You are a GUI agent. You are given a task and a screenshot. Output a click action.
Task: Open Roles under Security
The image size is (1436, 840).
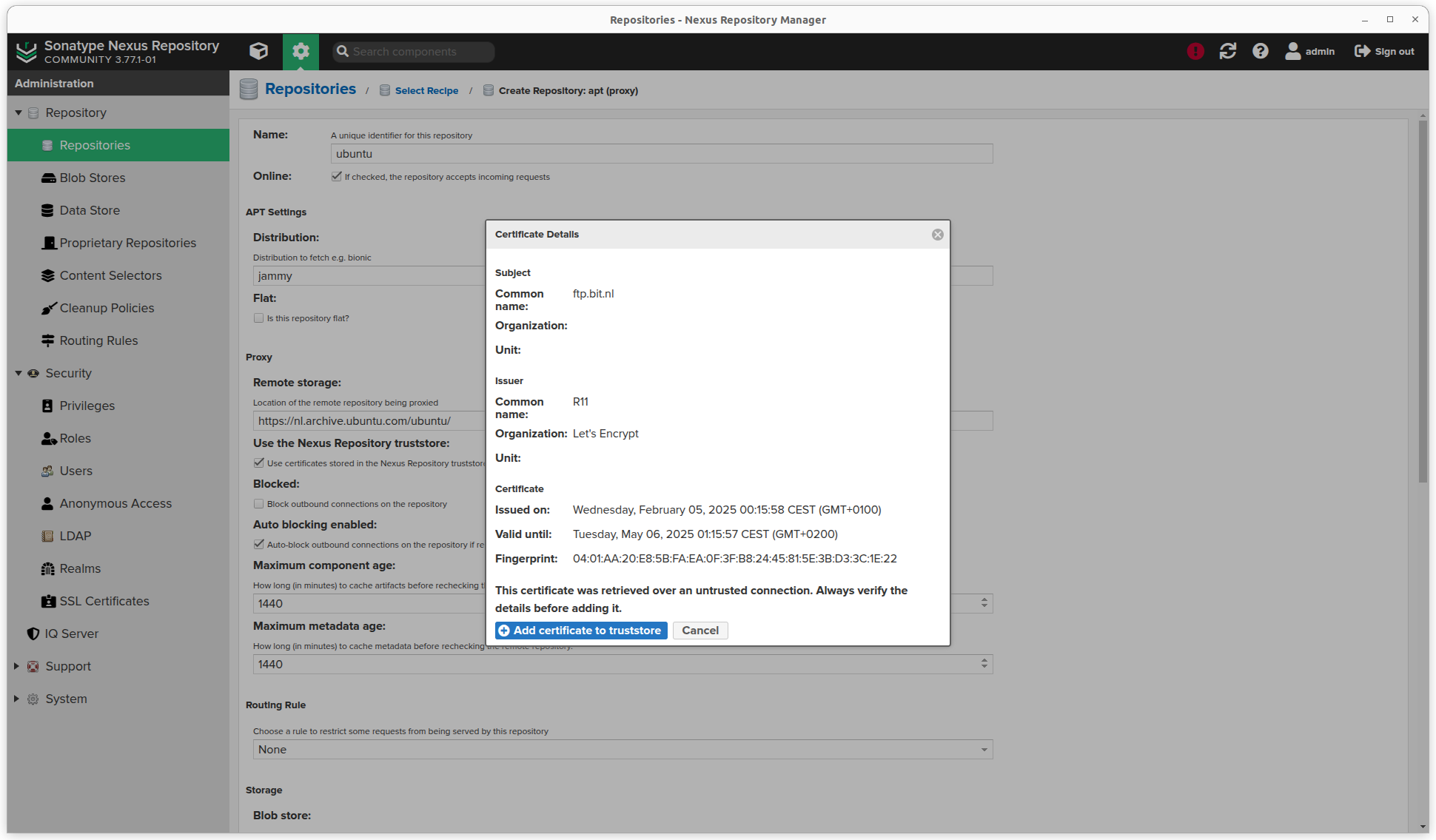coord(118,438)
